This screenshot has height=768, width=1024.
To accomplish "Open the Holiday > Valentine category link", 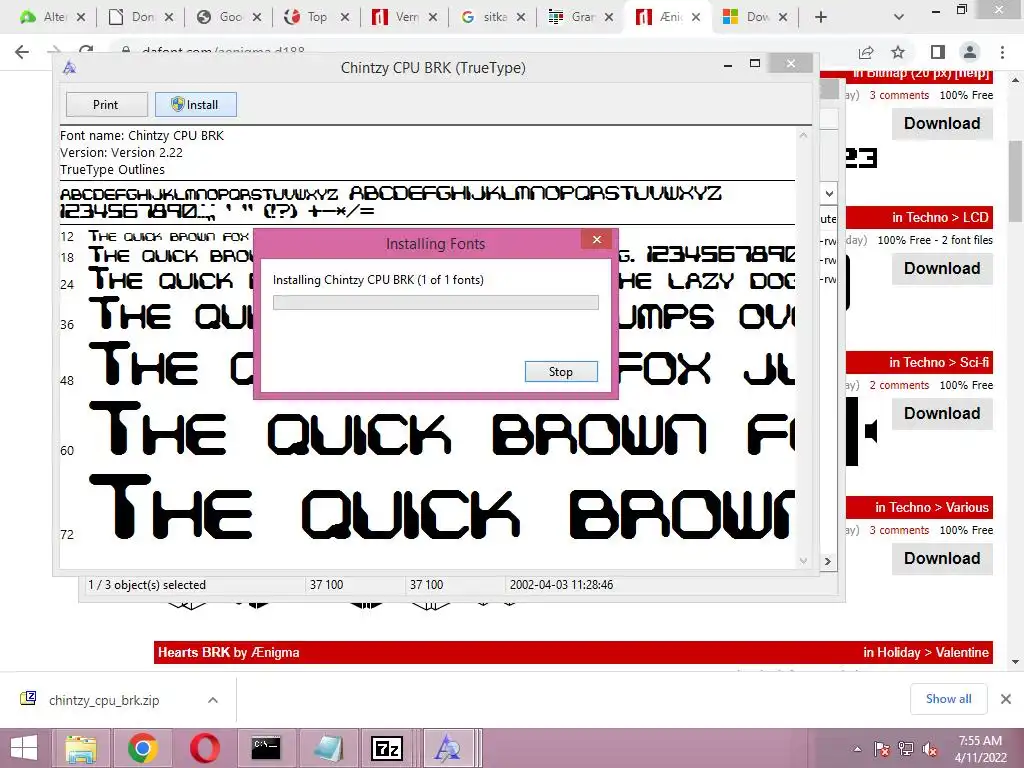I will click(x=926, y=652).
